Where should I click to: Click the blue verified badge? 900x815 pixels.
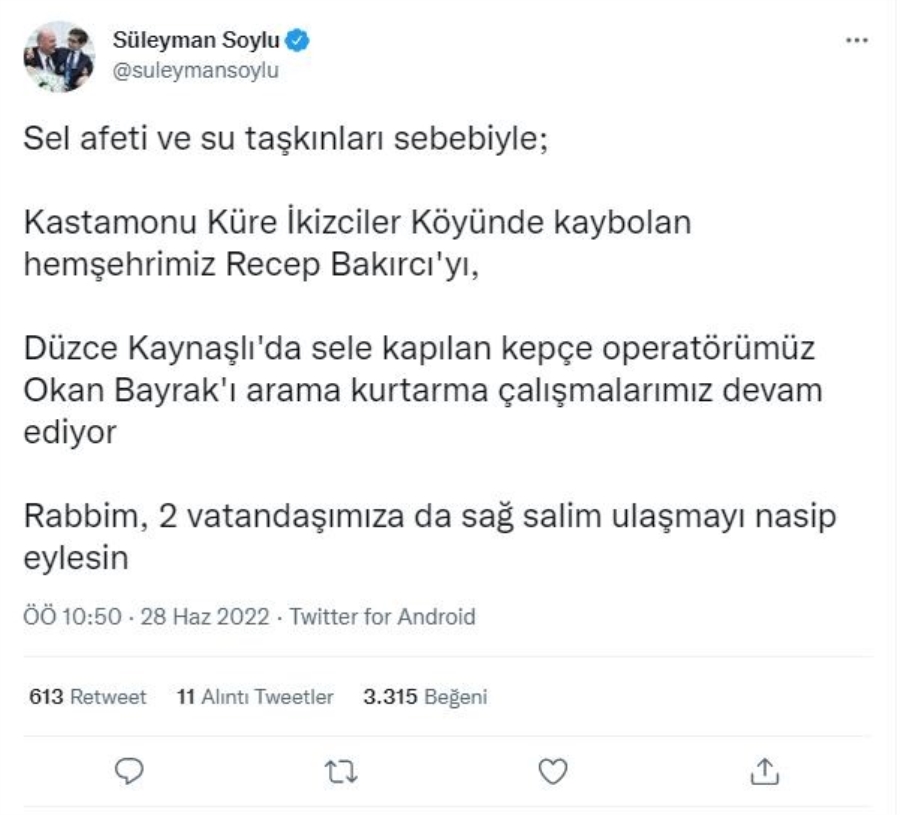(299, 41)
